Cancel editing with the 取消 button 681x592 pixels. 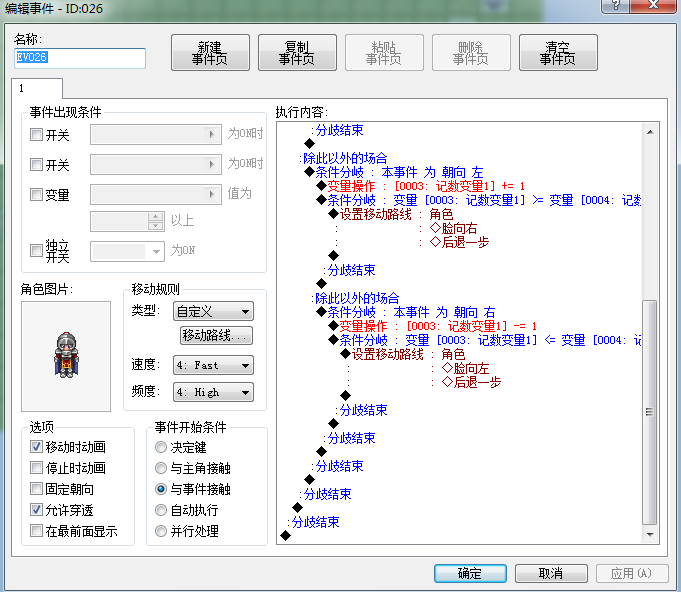551,573
